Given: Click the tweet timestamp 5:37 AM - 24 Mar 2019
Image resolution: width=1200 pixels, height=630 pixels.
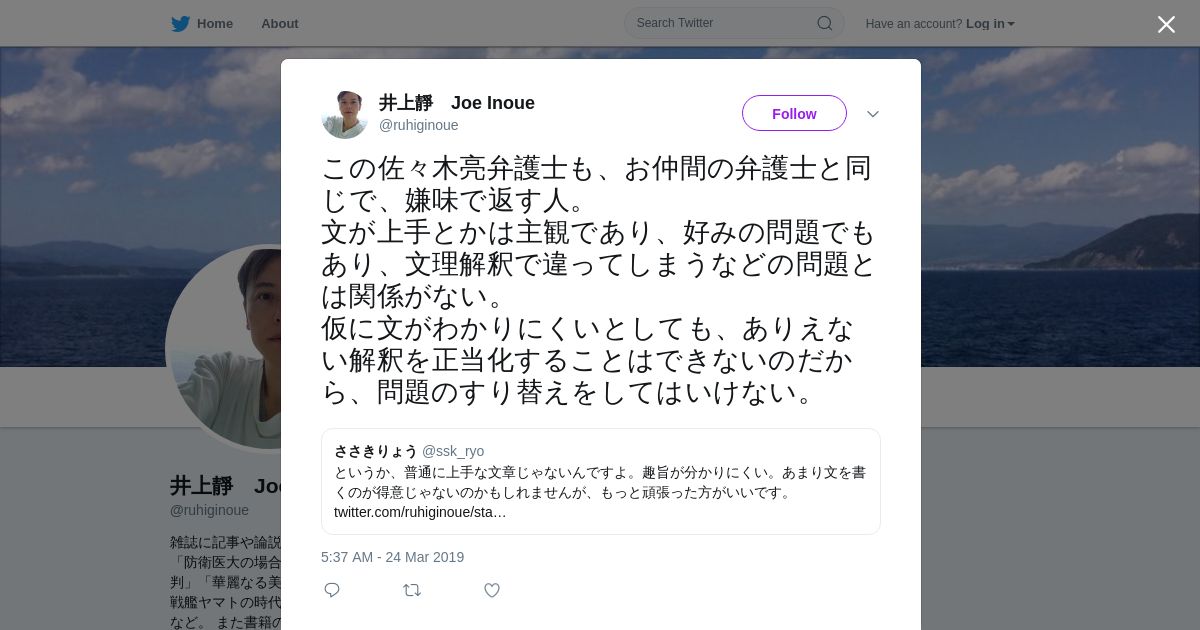Looking at the screenshot, I should coord(392,557).
